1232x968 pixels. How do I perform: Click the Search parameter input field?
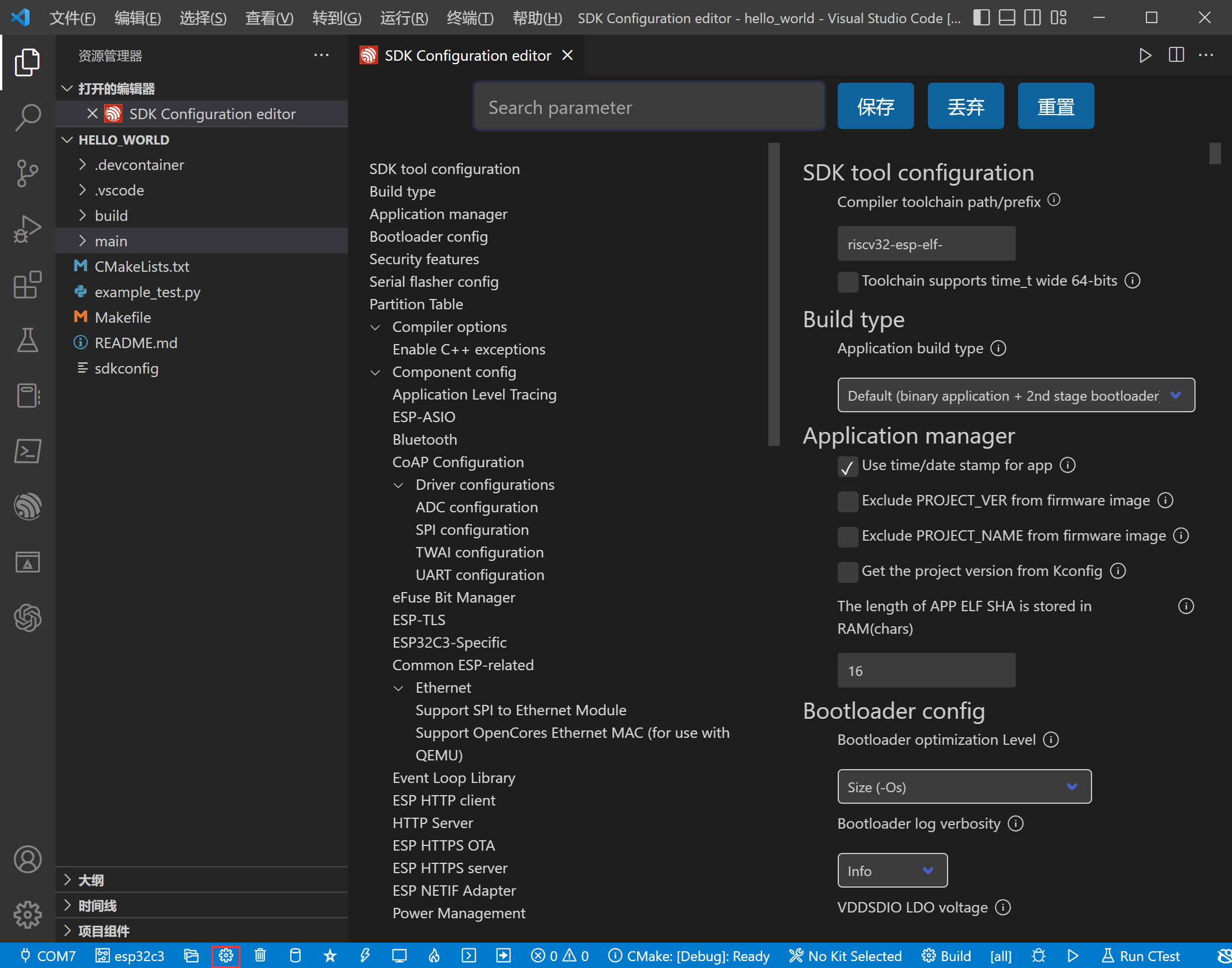[649, 106]
